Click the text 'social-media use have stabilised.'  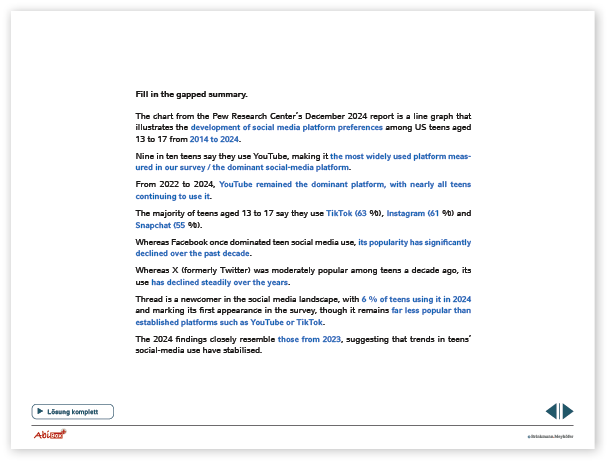pos(198,350)
